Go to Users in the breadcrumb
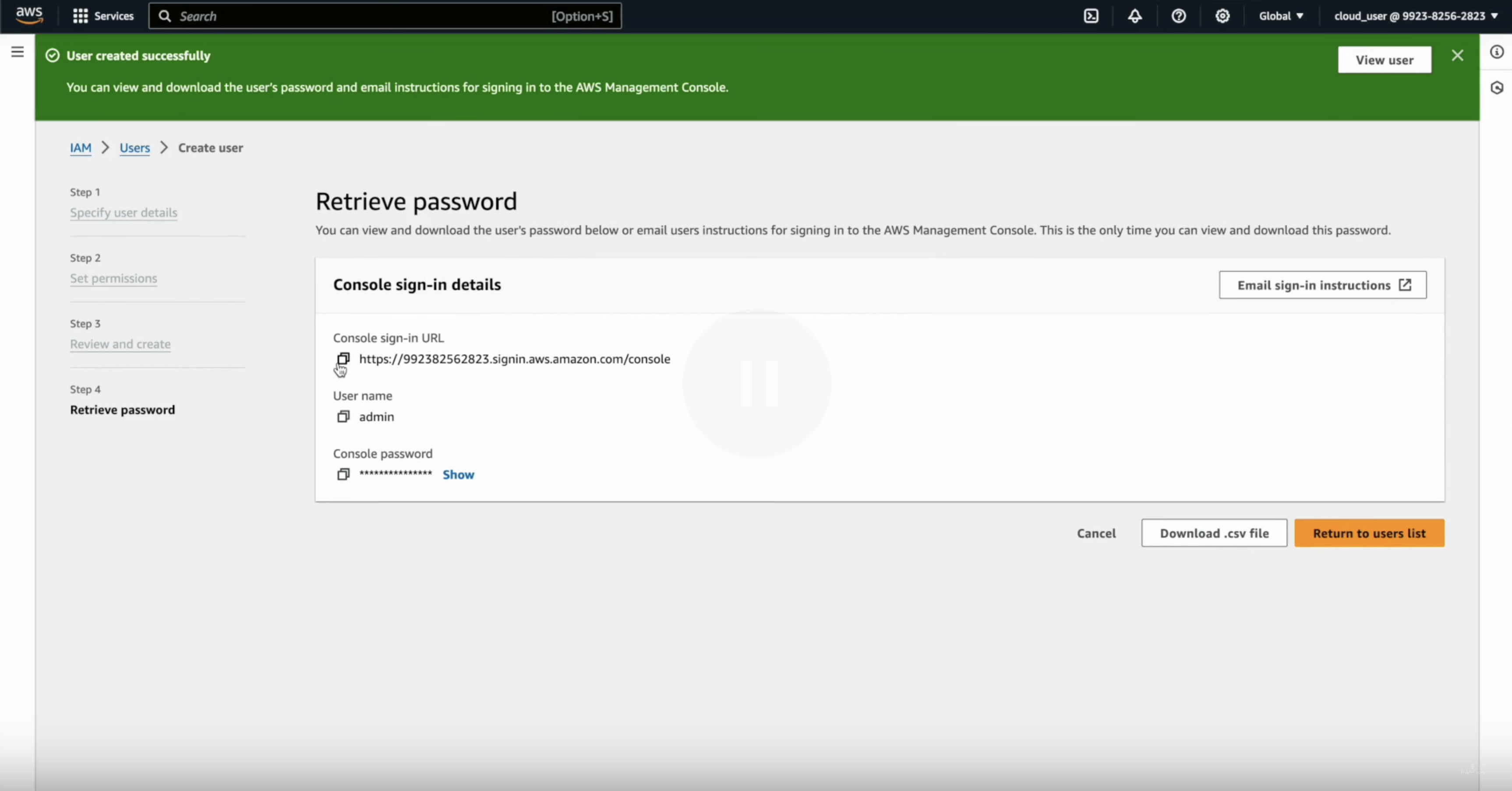 (x=134, y=148)
